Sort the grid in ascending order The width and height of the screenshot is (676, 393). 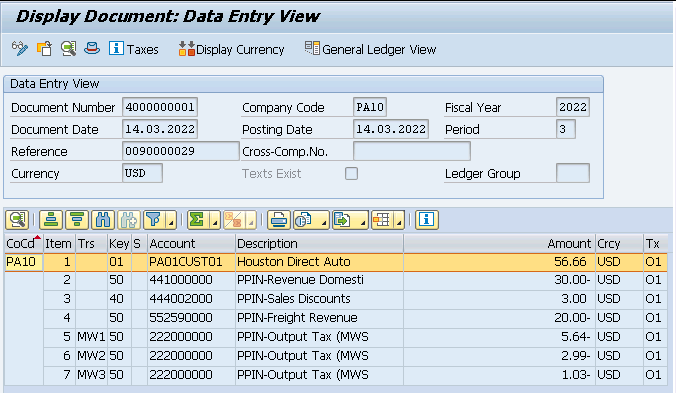(51, 220)
